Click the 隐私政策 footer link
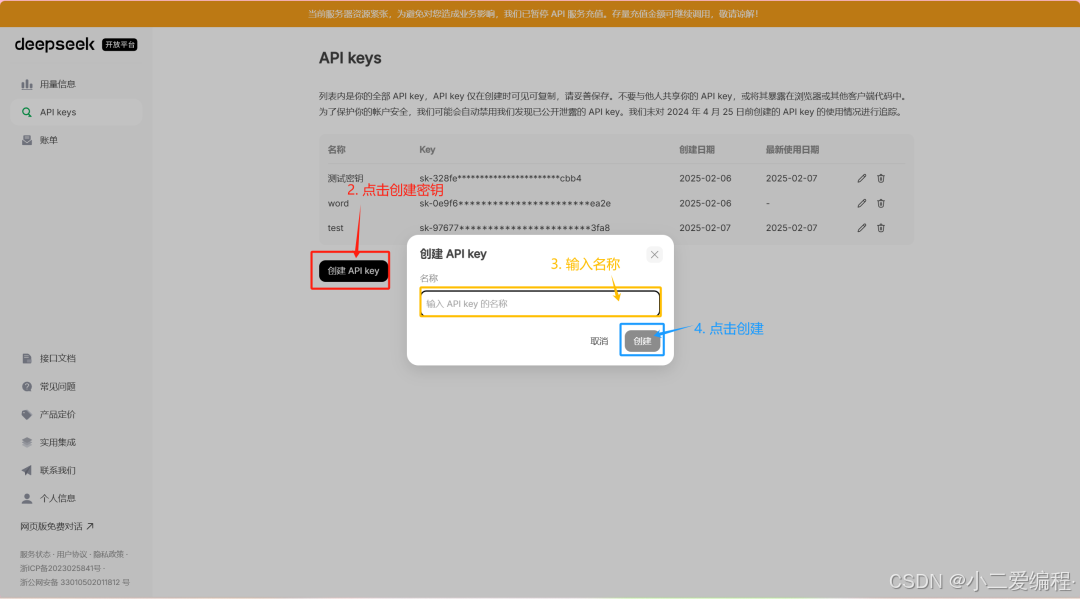This screenshot has width=1080, height=599. (108, 554)
